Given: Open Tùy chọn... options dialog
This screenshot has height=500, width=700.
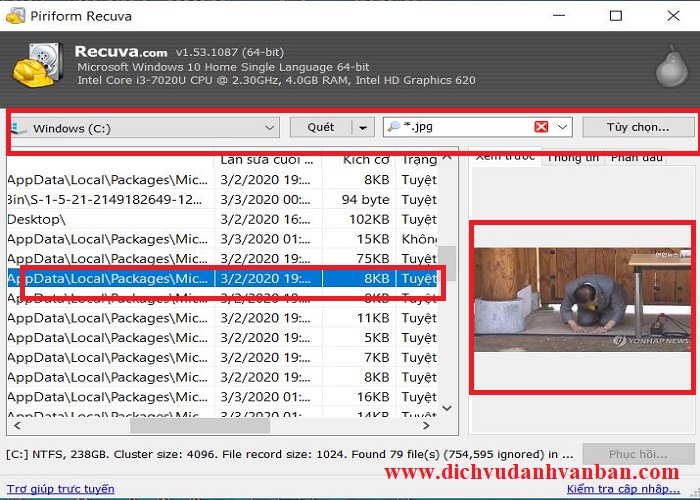Looking at the screenshot, I should pos(638,127).
